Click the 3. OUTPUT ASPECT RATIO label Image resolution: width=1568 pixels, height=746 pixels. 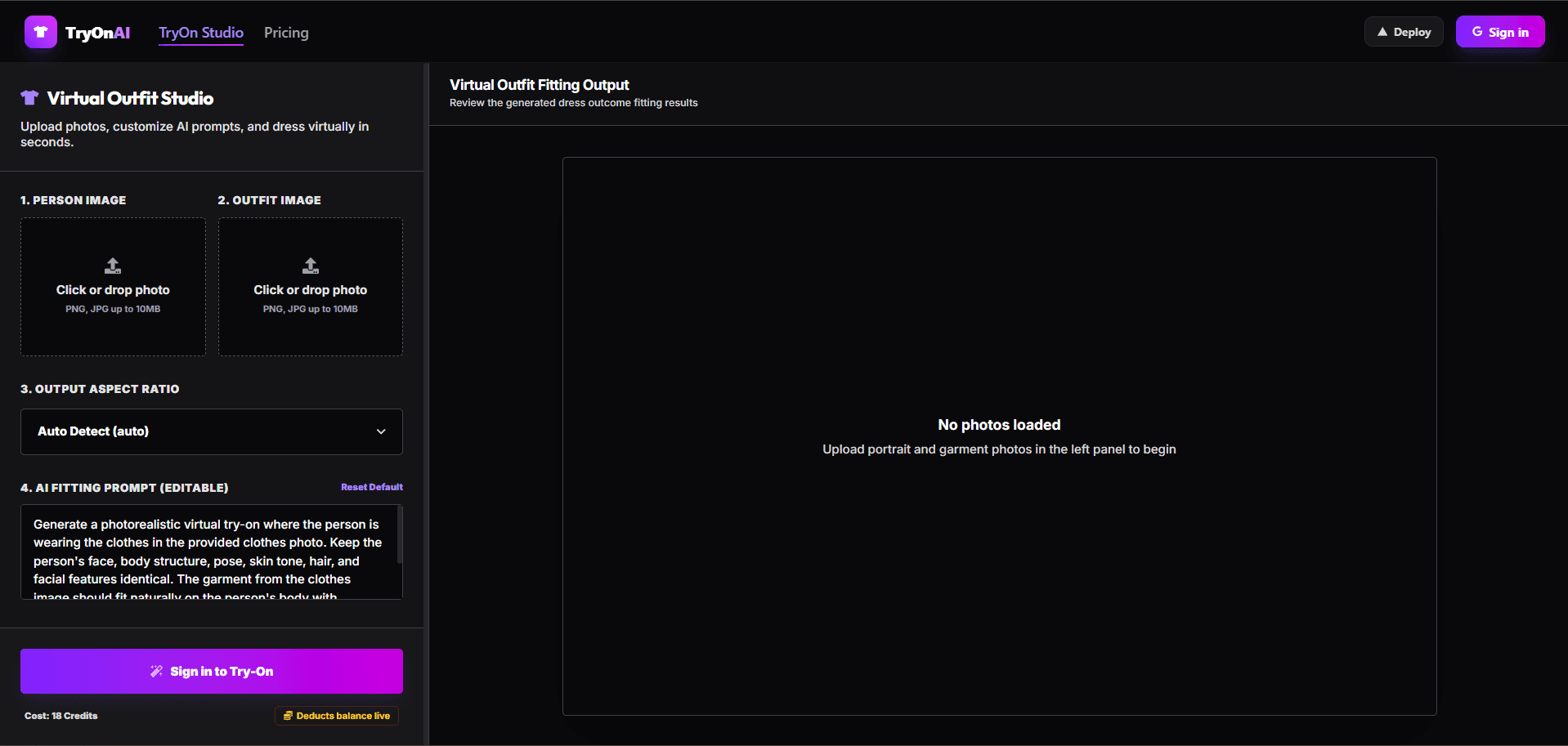click(x=100, y=389)
